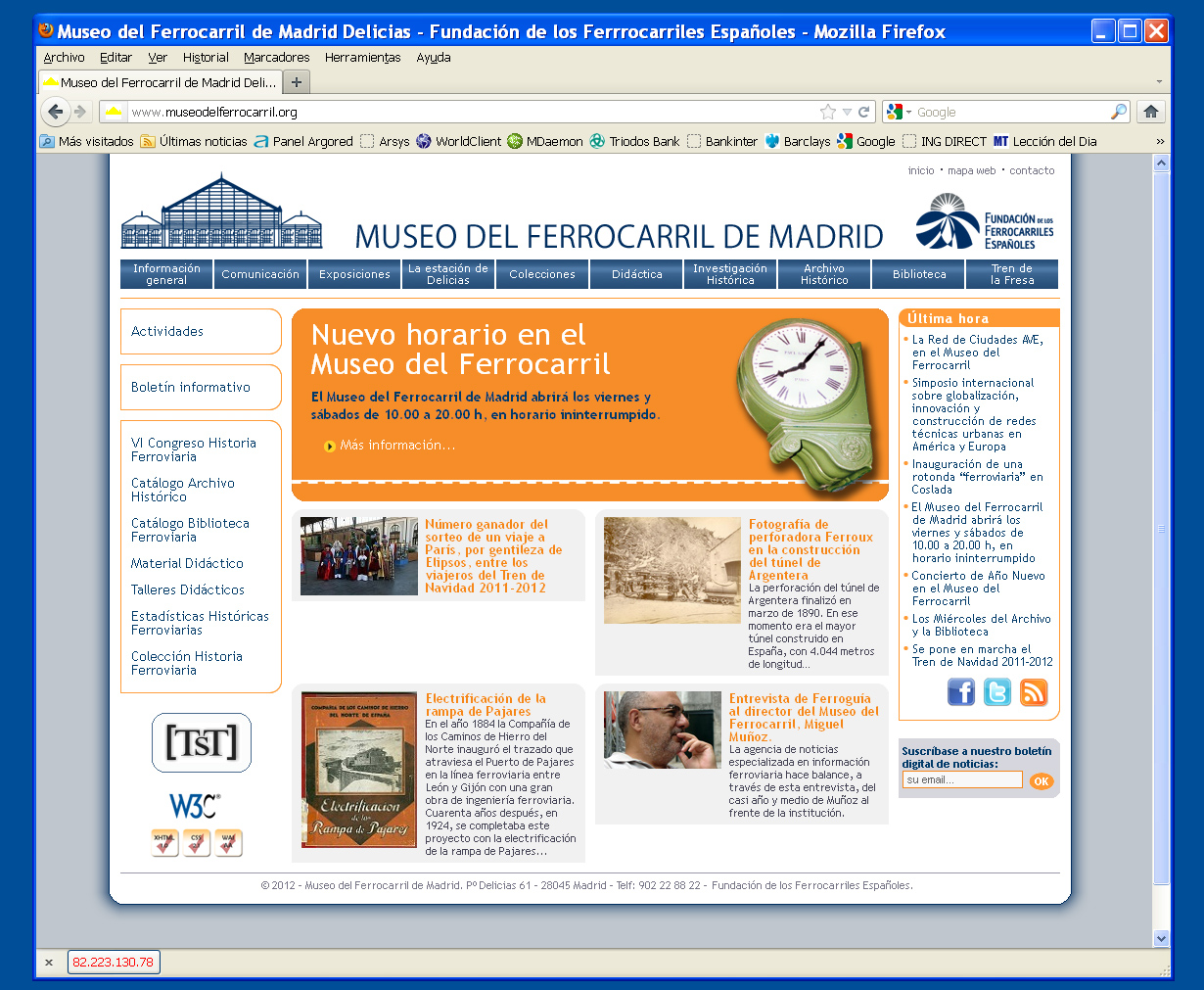This screenshot has height=990, width=1204.
Task: Click the newsletter email input field
Action: [x=962, y=779]
